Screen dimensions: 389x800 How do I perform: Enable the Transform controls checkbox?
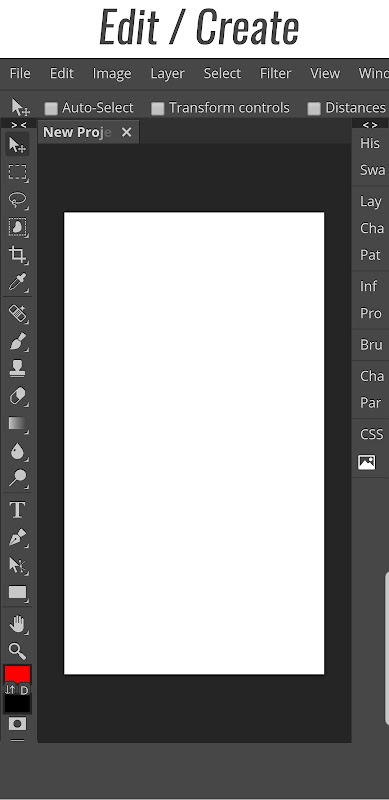point(158,108)
